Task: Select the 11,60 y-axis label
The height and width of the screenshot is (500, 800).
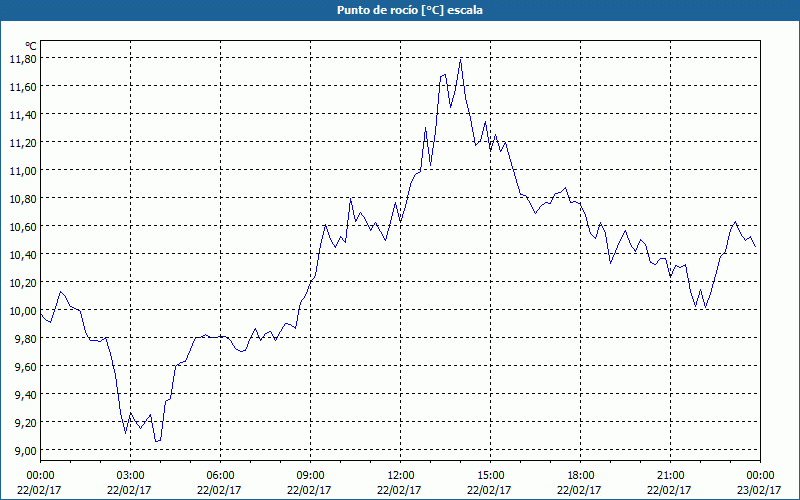Action: (23, 87)
